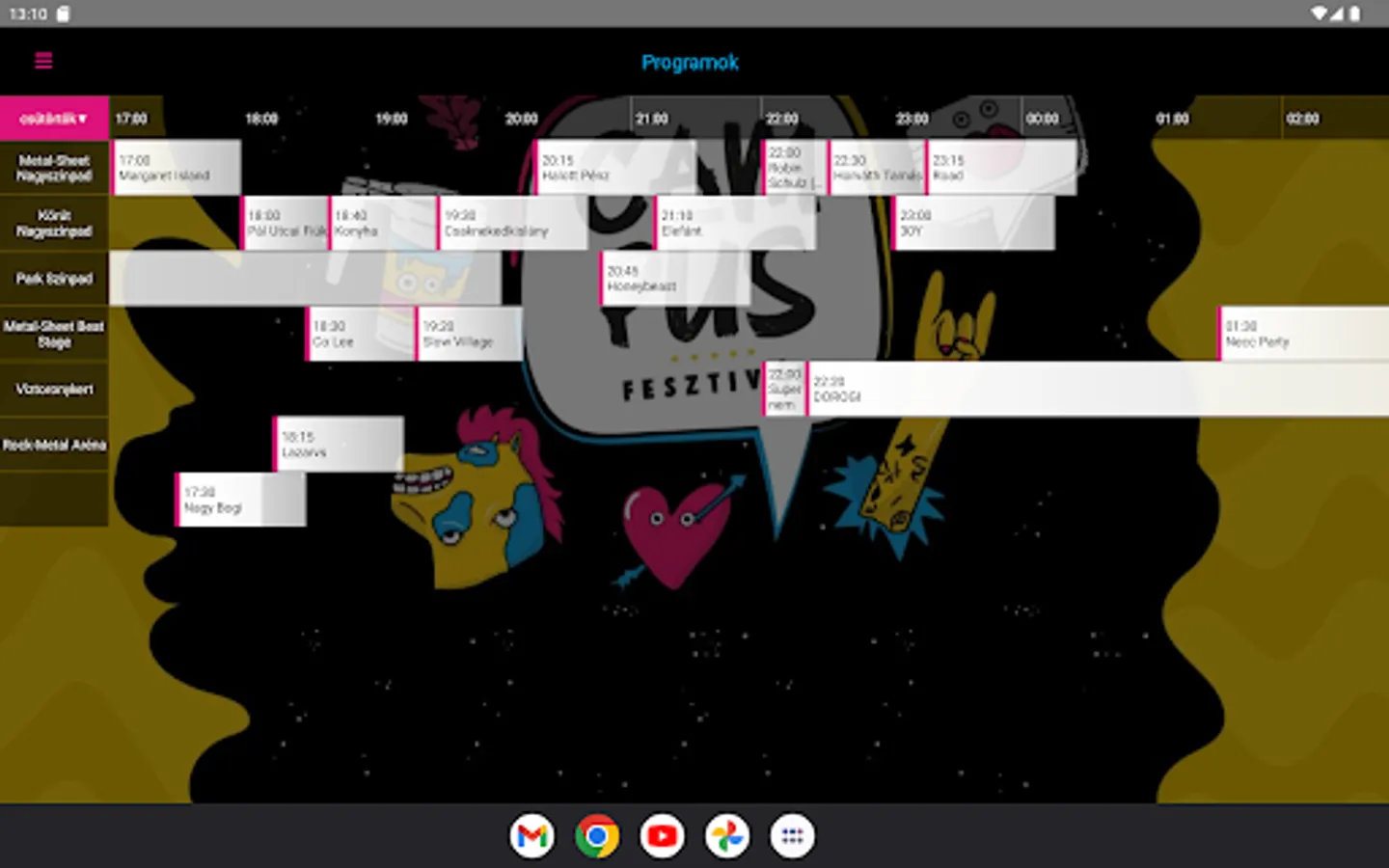Click the 19:00 time header
Screen dimensions: 1389x868
[392, 119]
